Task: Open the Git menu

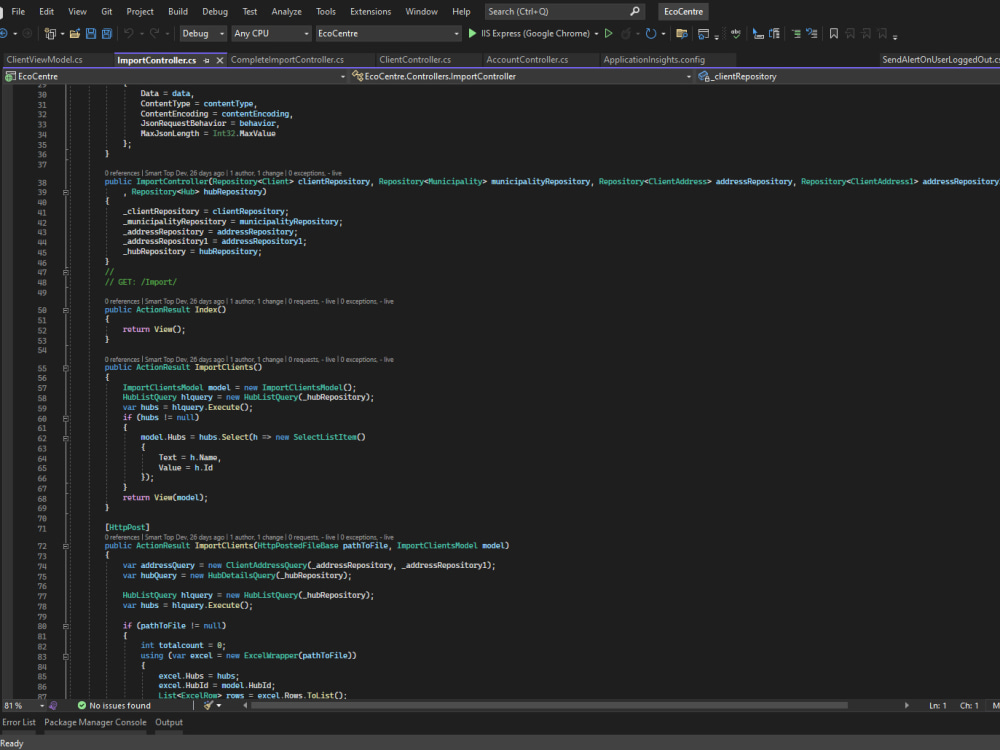Action: [107, 11]
